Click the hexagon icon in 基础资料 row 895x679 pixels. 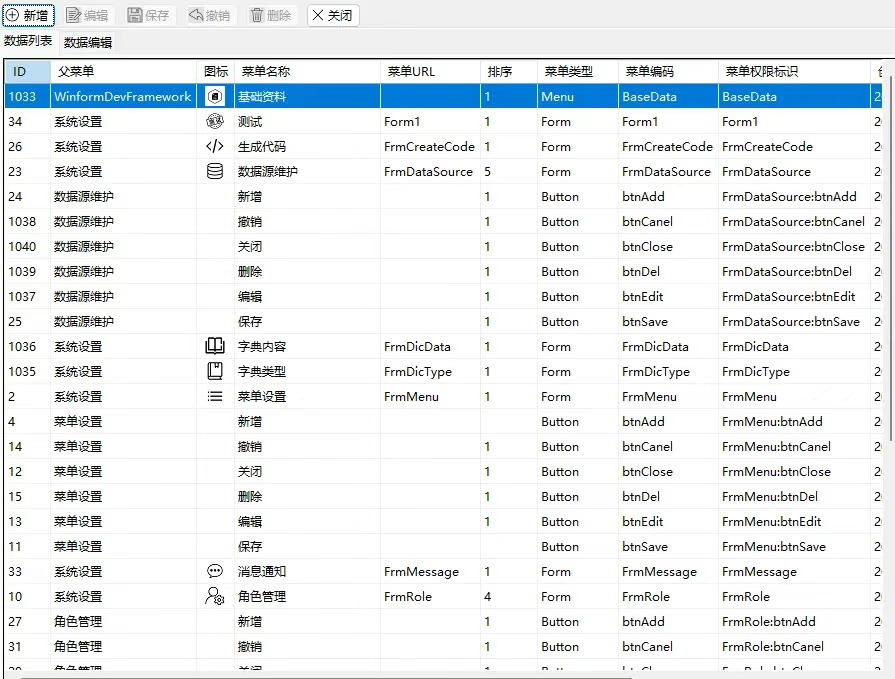[215, 96]
